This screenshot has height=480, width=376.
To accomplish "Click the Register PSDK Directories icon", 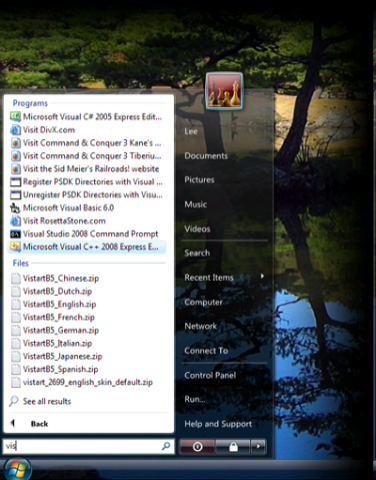I will coord(15,182).
